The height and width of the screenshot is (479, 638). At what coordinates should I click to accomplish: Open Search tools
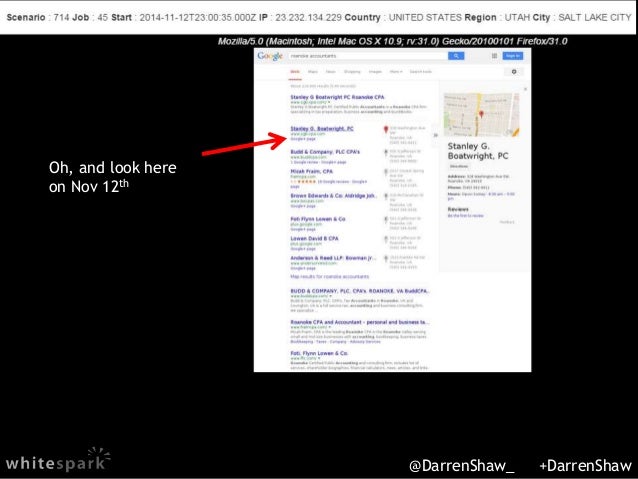420,72
